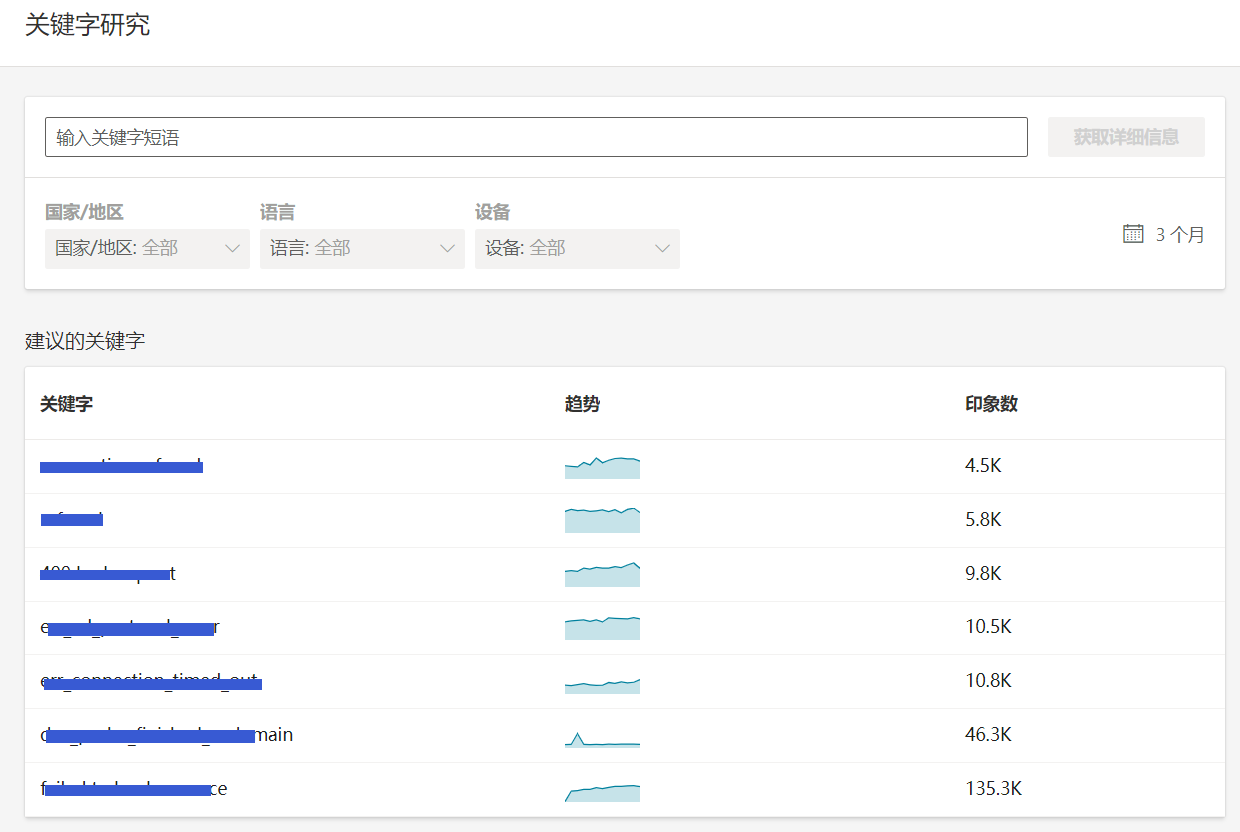Open the trend graph for 135.3K row

tap(602, 791)
